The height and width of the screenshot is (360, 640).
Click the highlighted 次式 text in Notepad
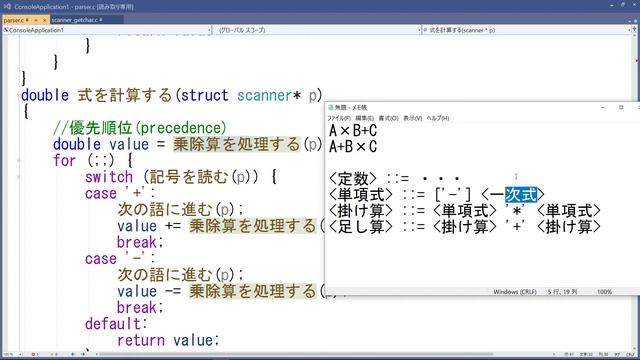[x=521, y=195]
